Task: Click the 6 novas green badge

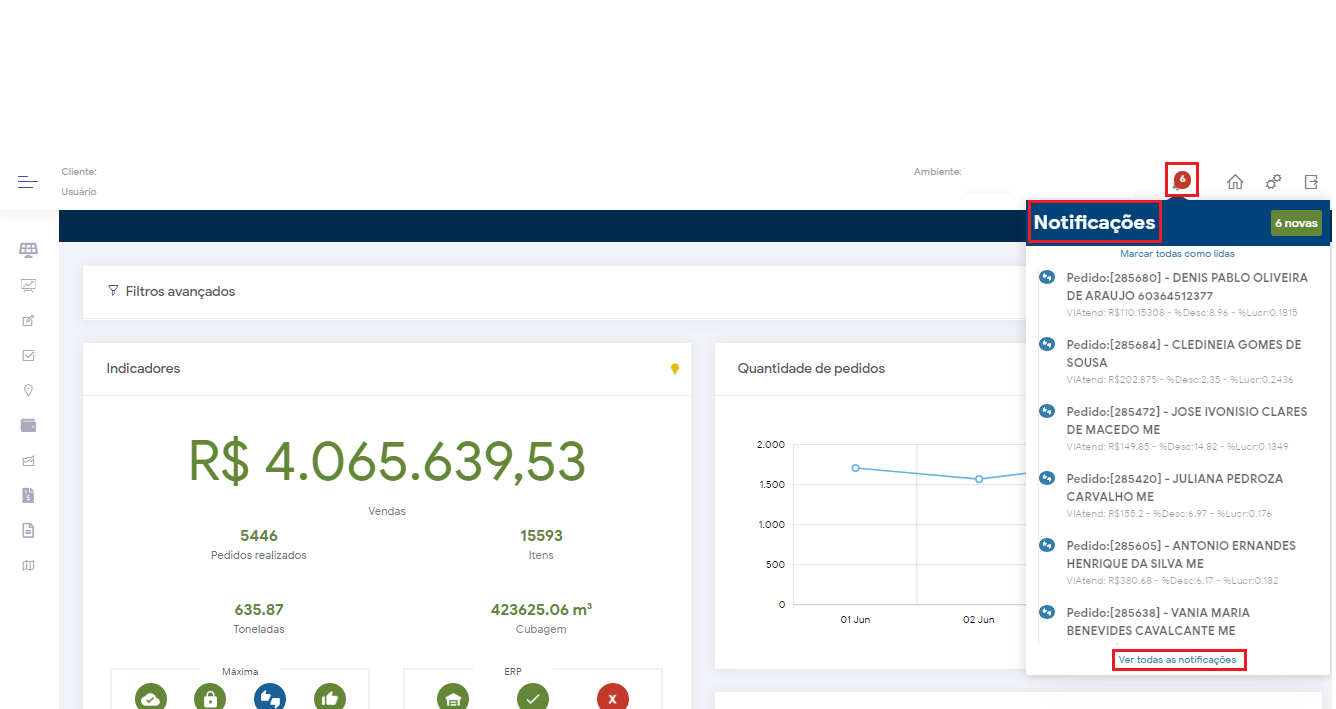Action: [1296, 223]
